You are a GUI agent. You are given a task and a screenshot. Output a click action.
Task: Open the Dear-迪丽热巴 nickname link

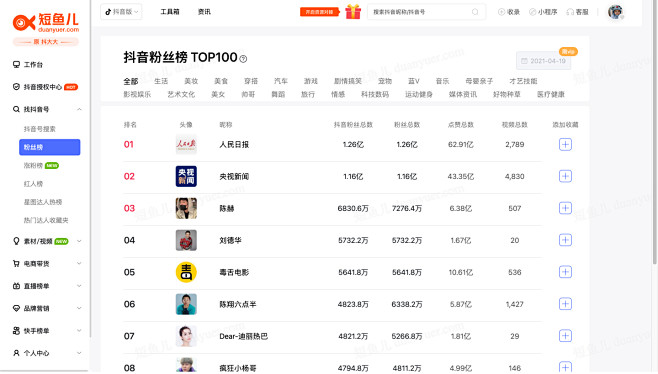click(243, 336)
